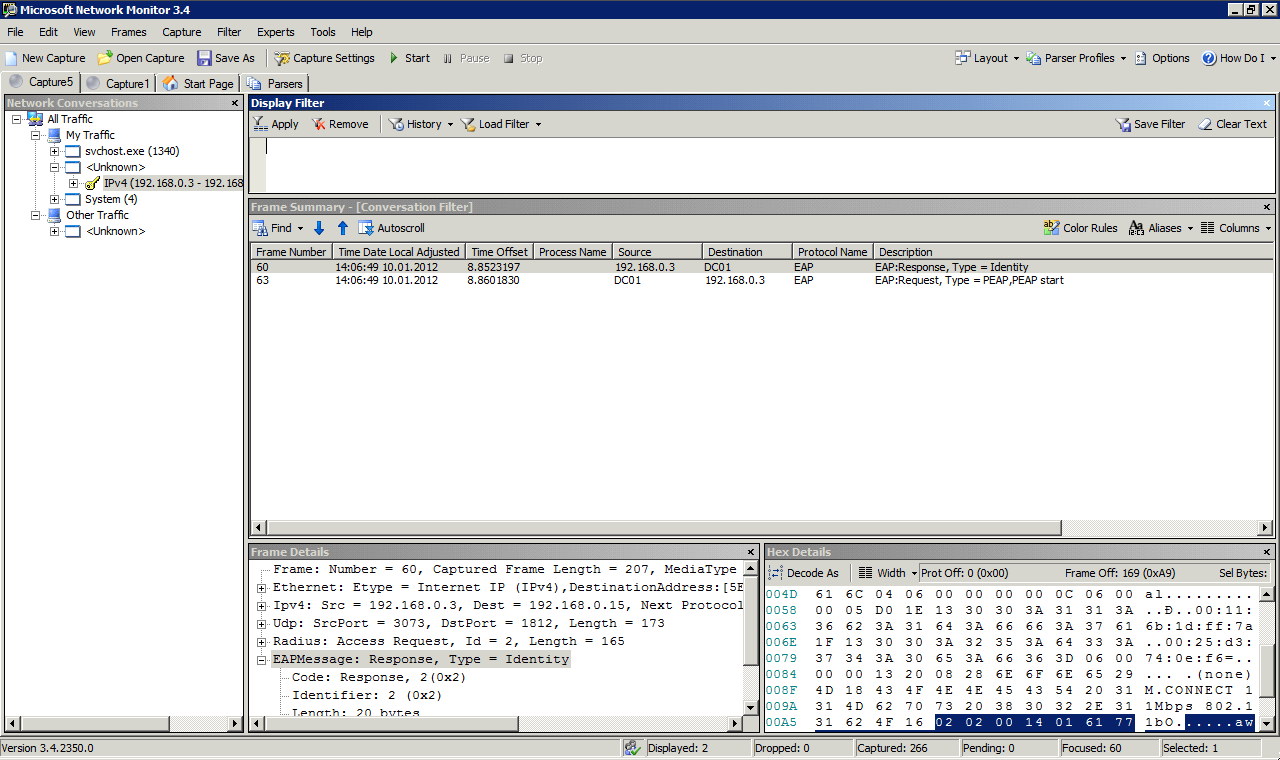Open the Experts menu
Screen dimensions: 1280x760
pos(275,32)
